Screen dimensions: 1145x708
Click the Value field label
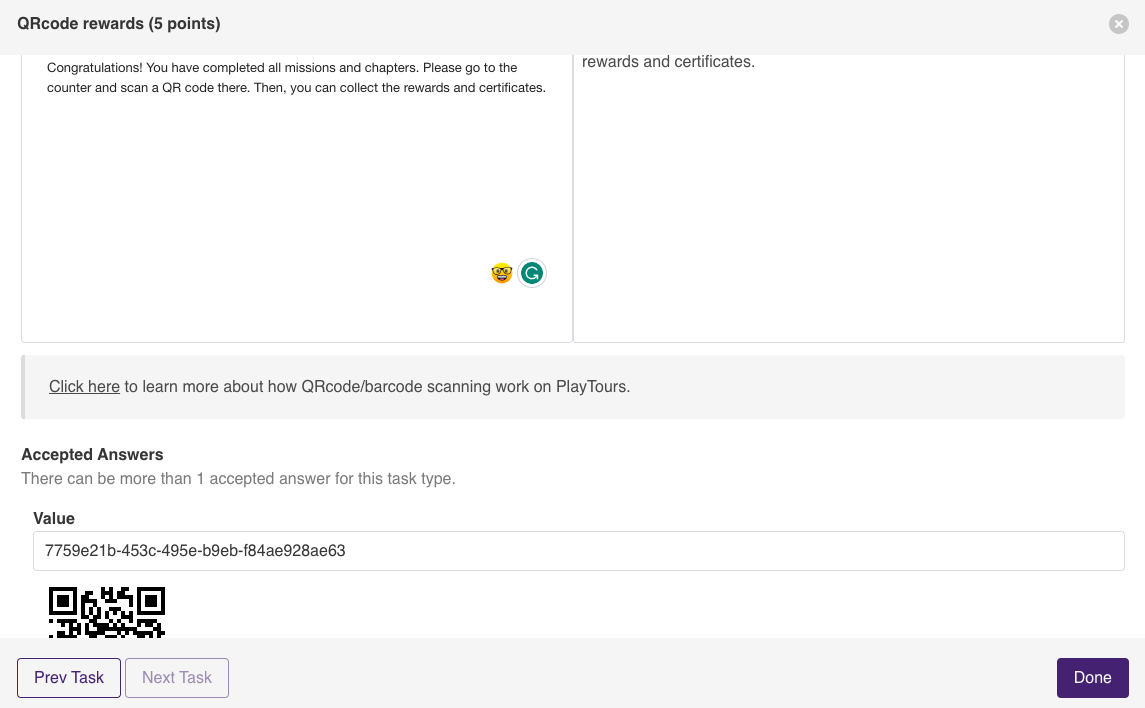[x=54, y=518]
